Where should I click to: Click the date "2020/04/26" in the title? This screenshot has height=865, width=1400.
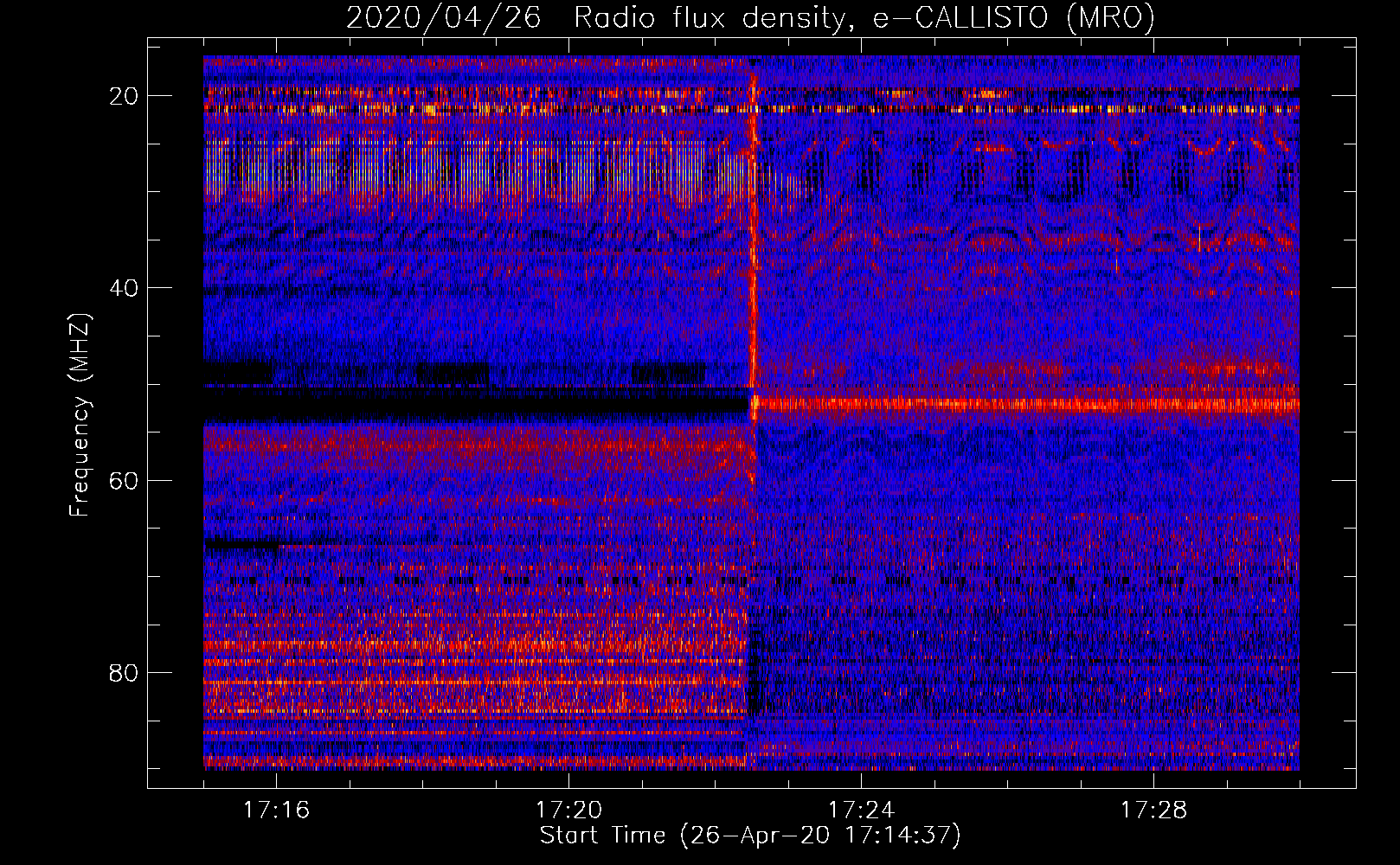(x=444, y=17)
